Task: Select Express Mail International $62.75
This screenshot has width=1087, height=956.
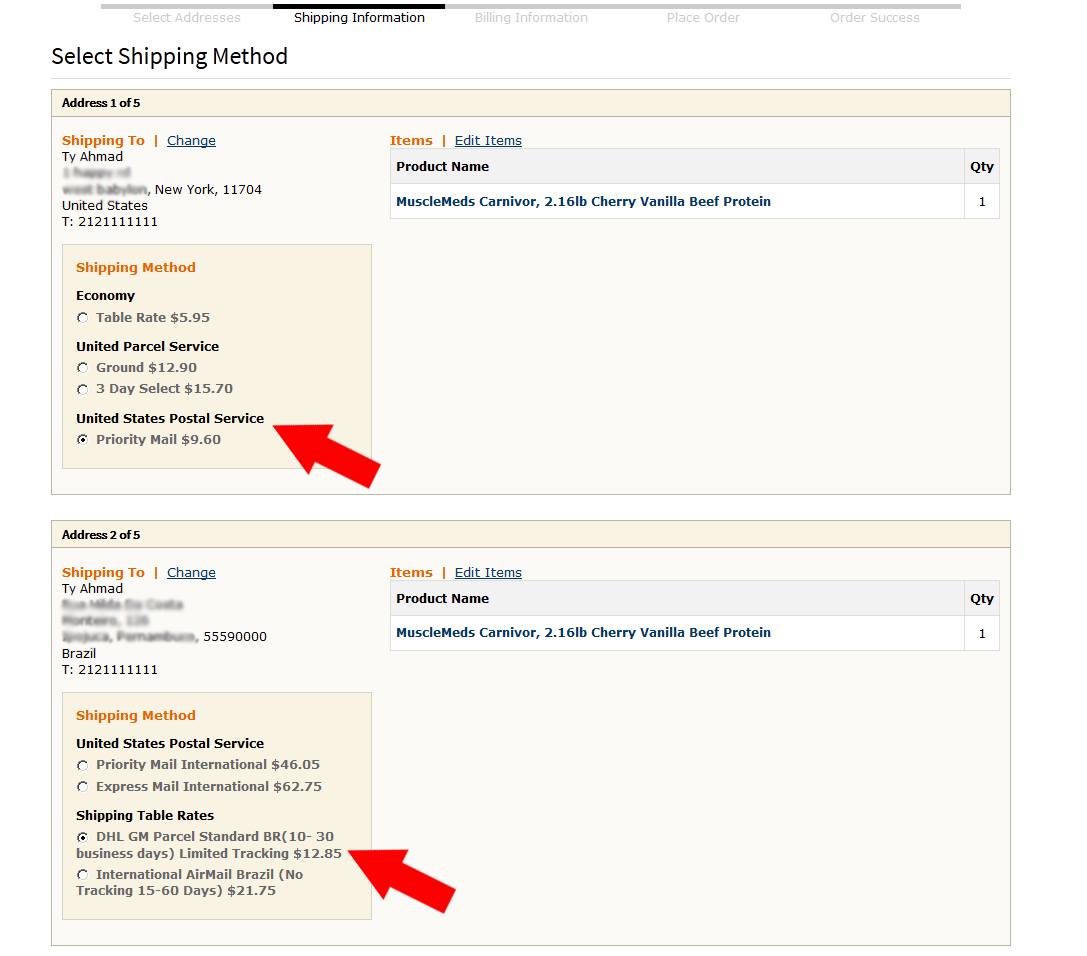Action: tap(83, 787)
